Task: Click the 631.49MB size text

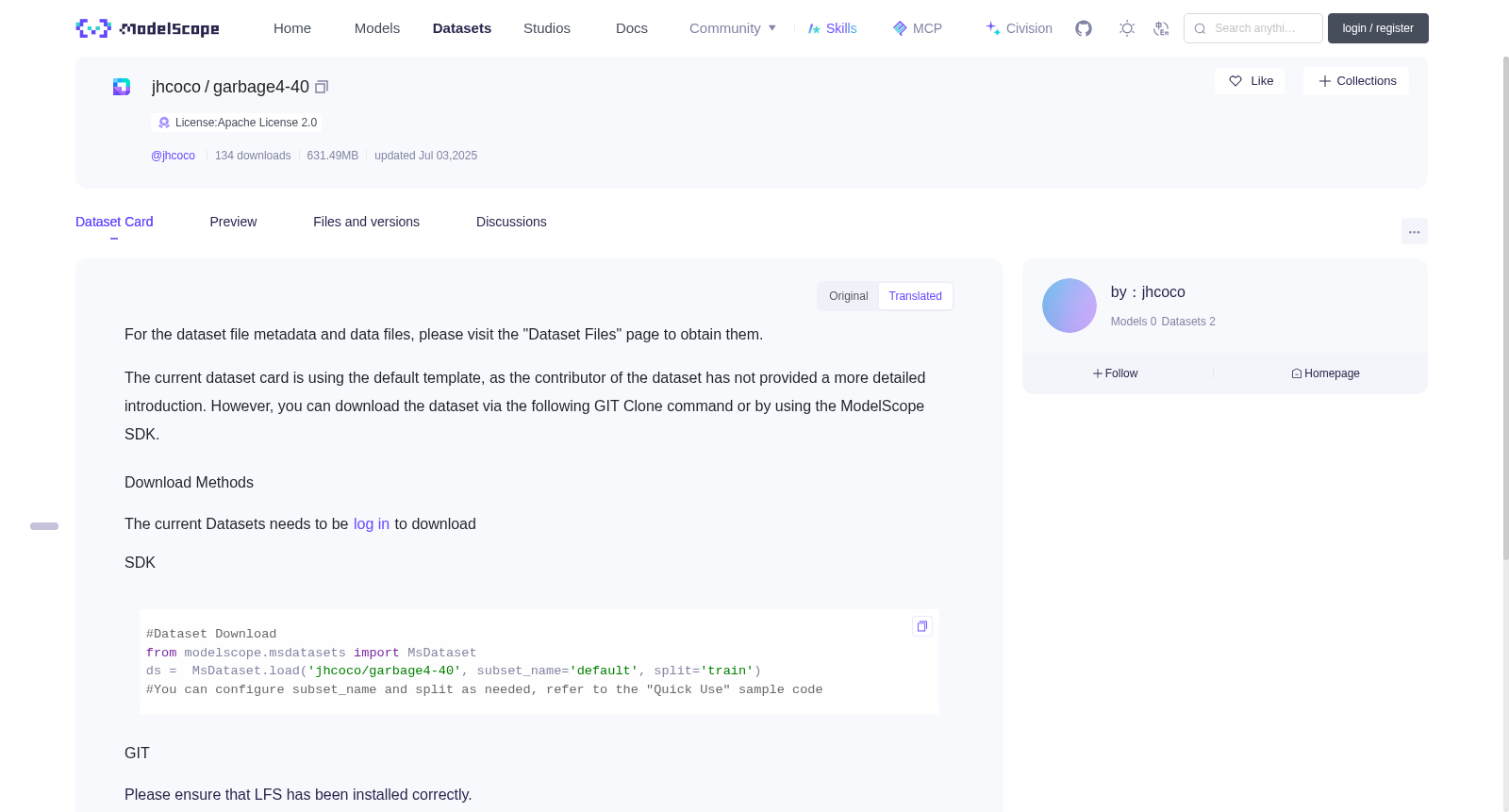Action: [x=333, y=156]
